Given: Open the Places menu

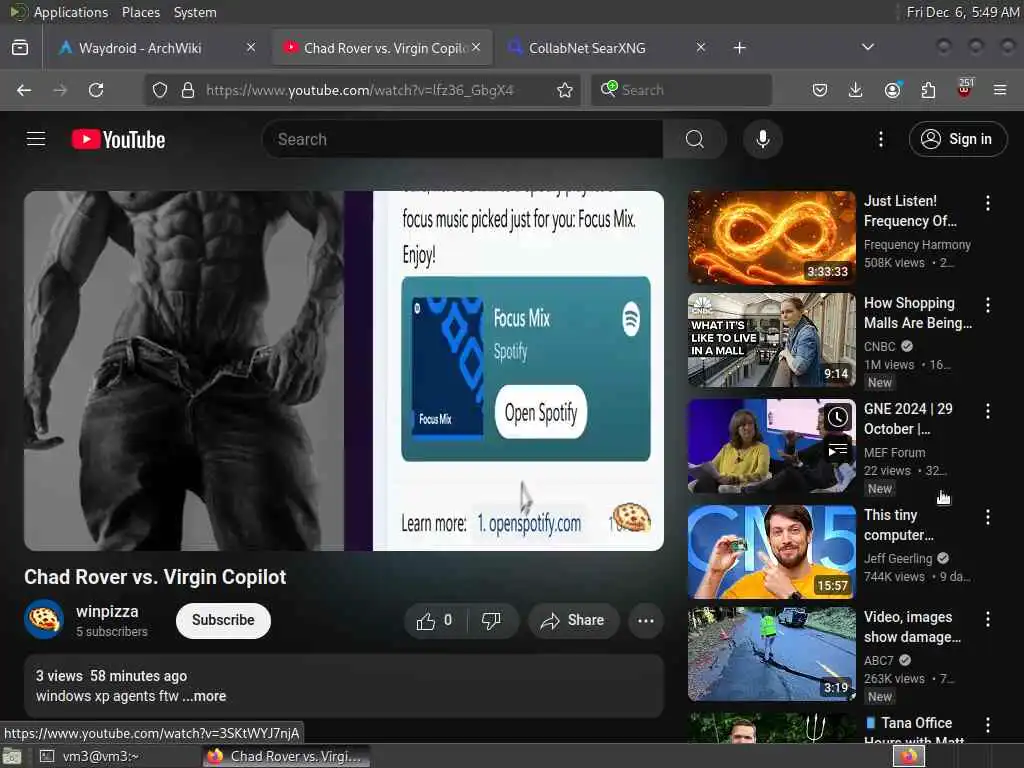Looking at the screenshot, I should point(140,12).
